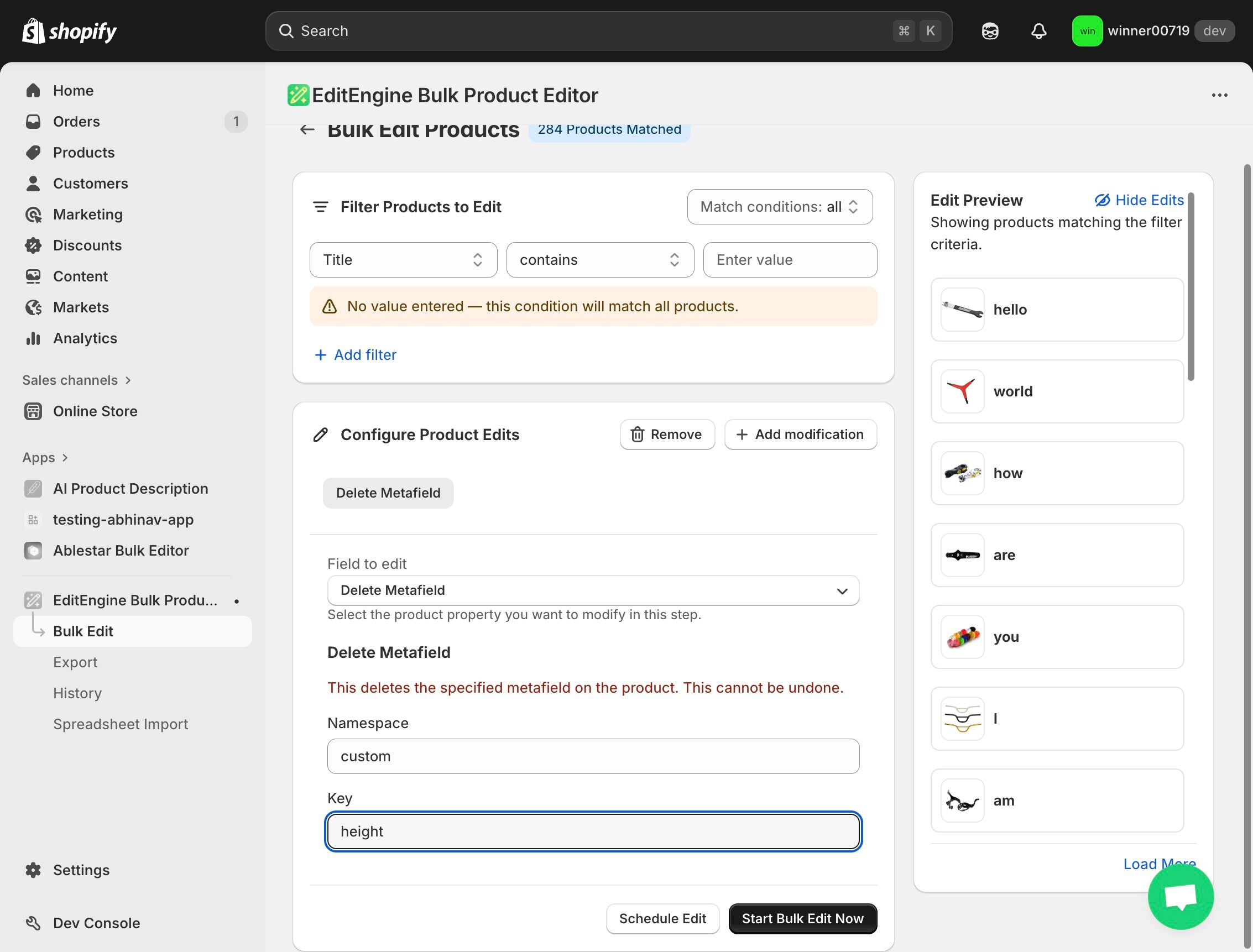1253x952 pixels.
Task: Expand the Sales channels section
Action: [76, 380]
